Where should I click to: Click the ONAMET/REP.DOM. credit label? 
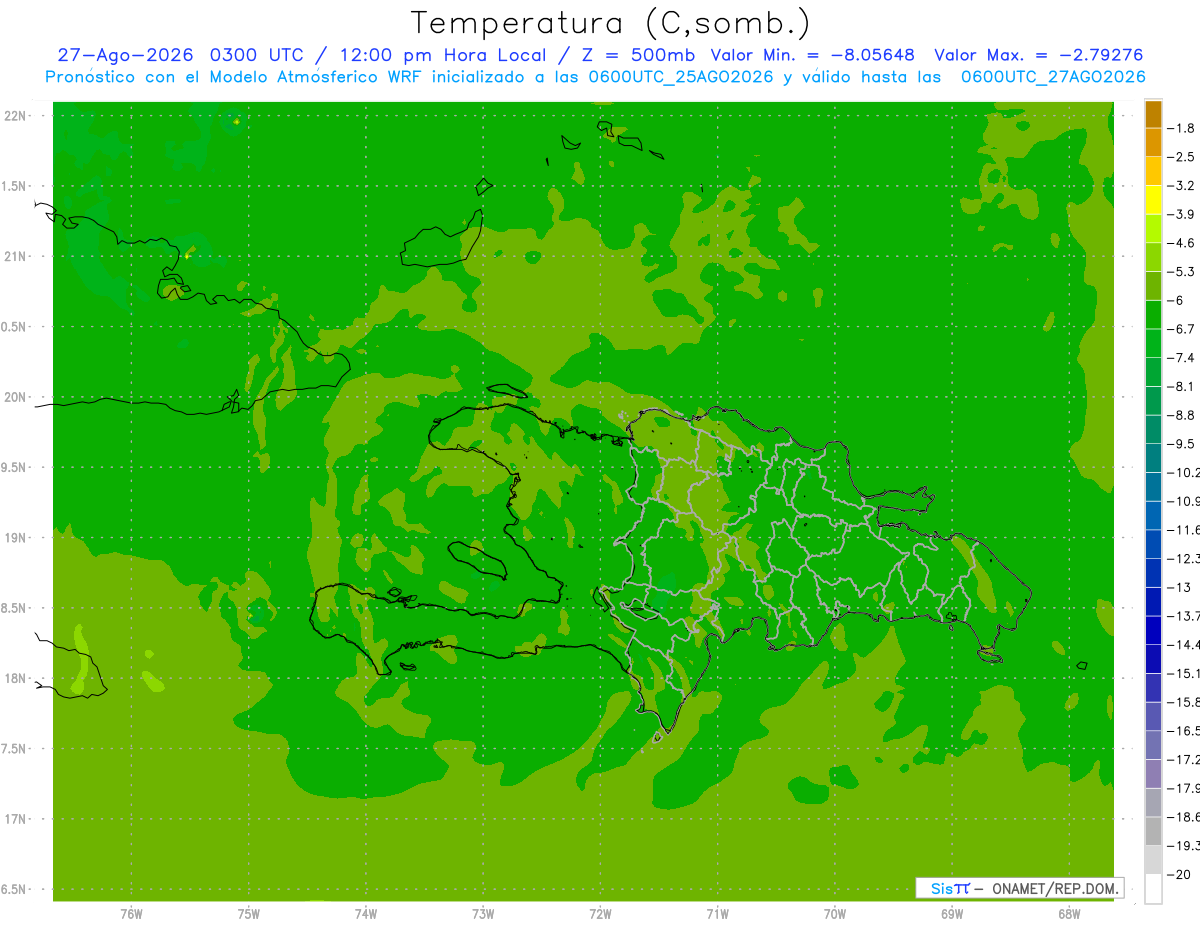[1055, 888]
